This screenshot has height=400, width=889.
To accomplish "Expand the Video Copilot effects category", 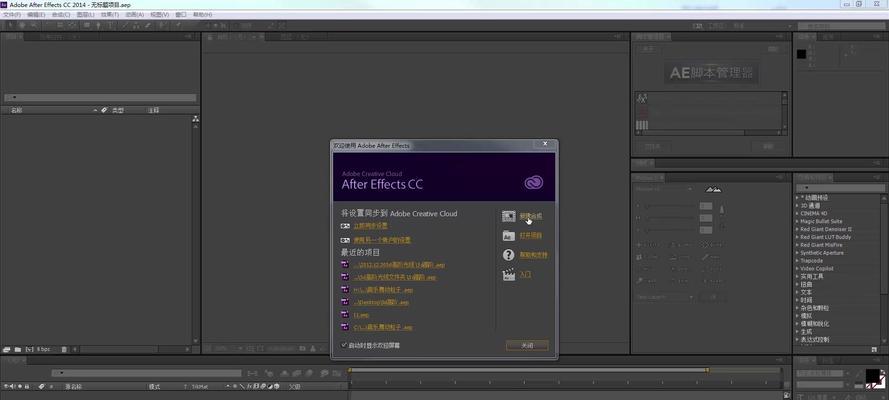I will coord(797,269).
